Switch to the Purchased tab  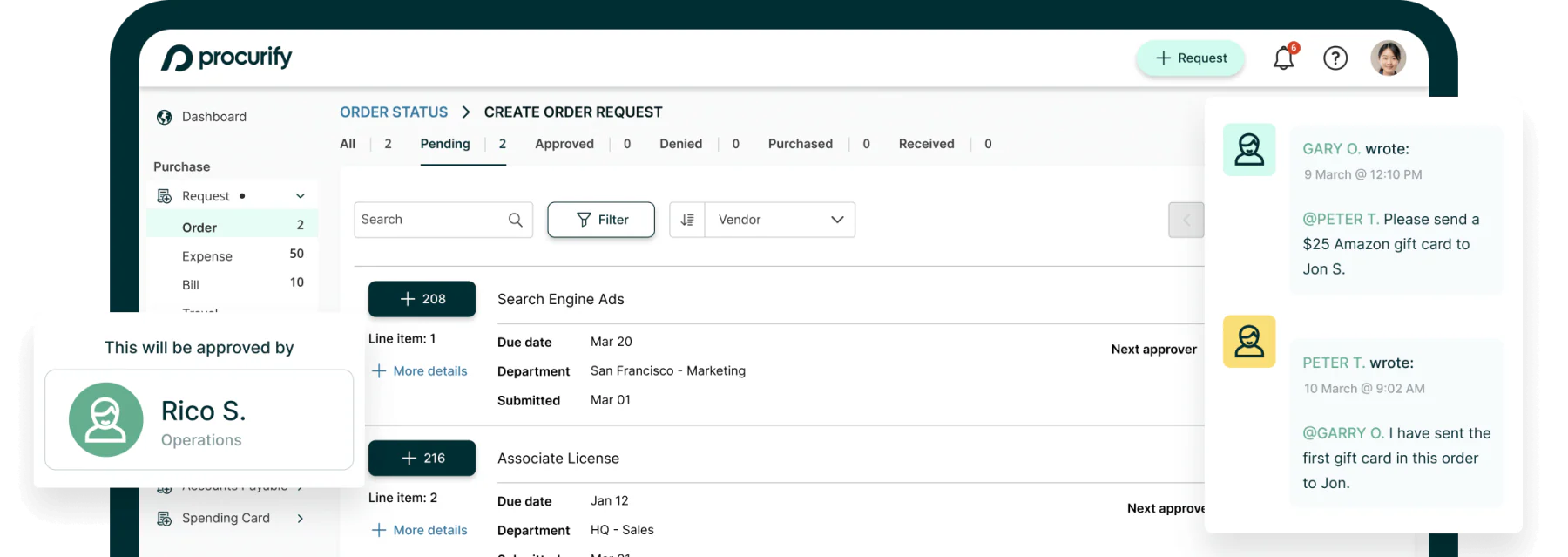tap(801, 144)
